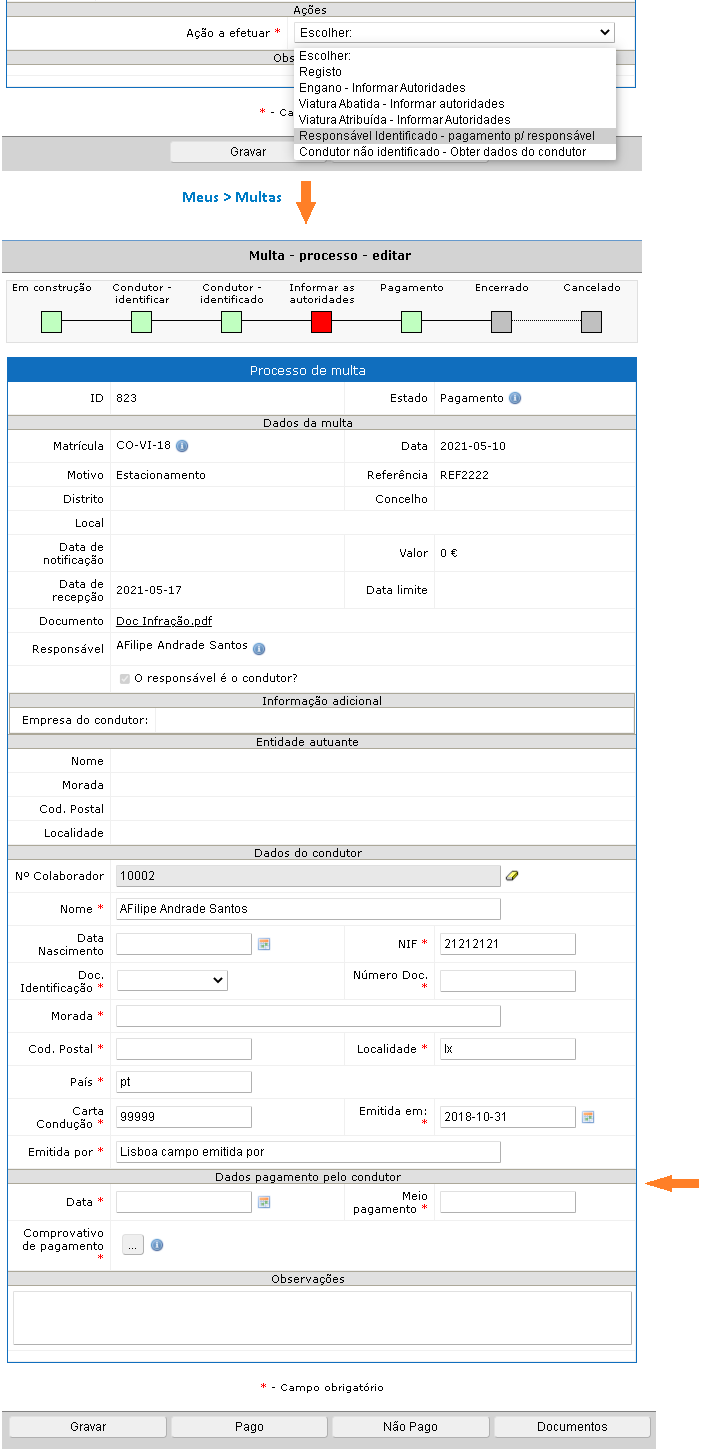
Task: Click the info icon next to Pagamento state
Action: coord(515,398)
